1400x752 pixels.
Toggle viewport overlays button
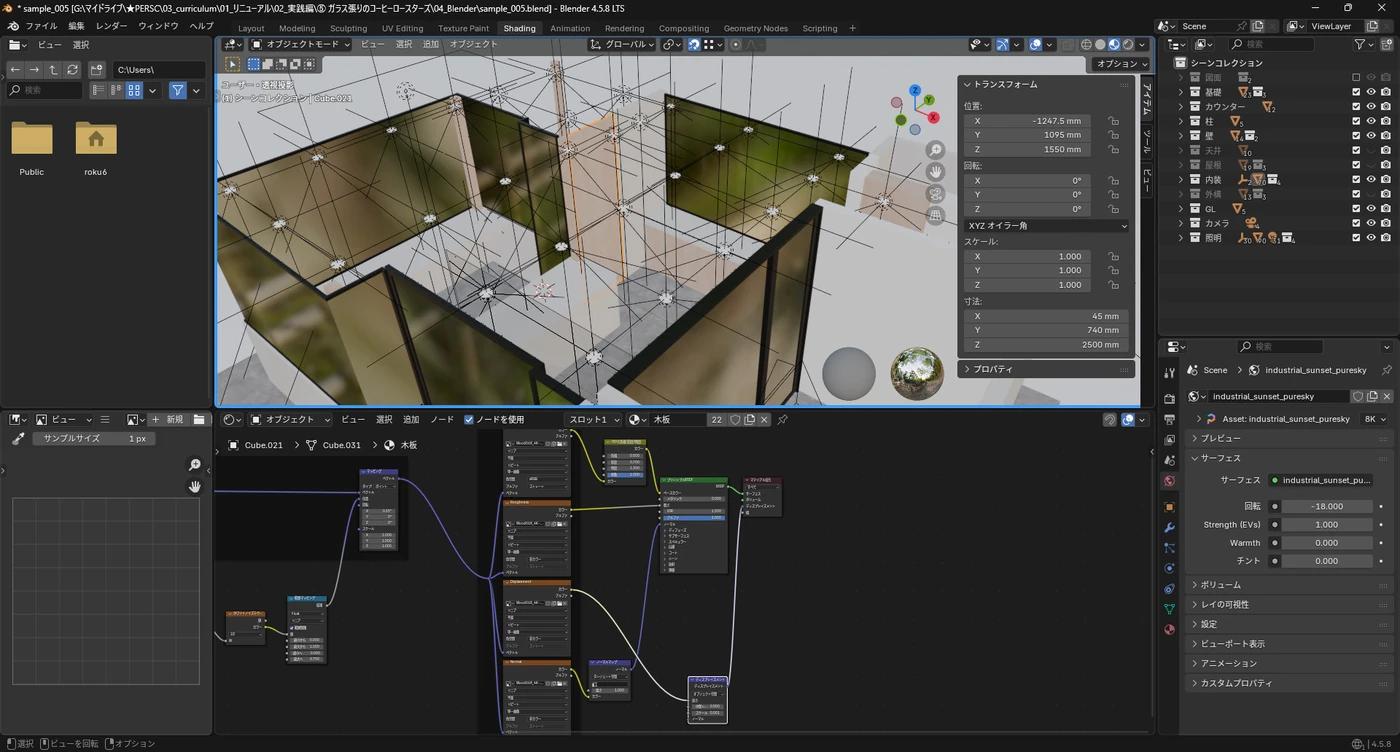point(1035,44)
